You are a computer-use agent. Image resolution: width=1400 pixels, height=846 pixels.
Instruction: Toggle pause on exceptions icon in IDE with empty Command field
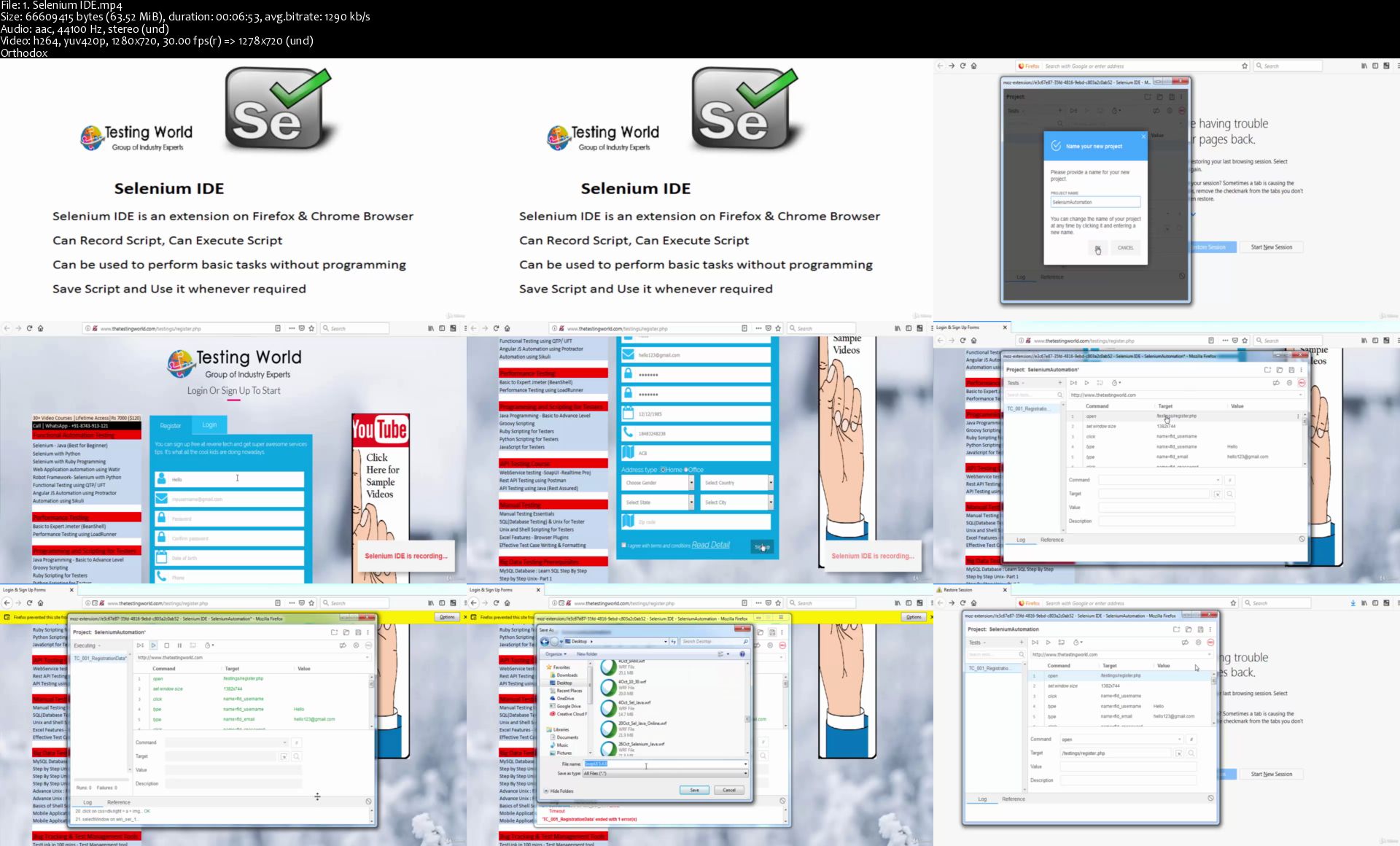1289,383
